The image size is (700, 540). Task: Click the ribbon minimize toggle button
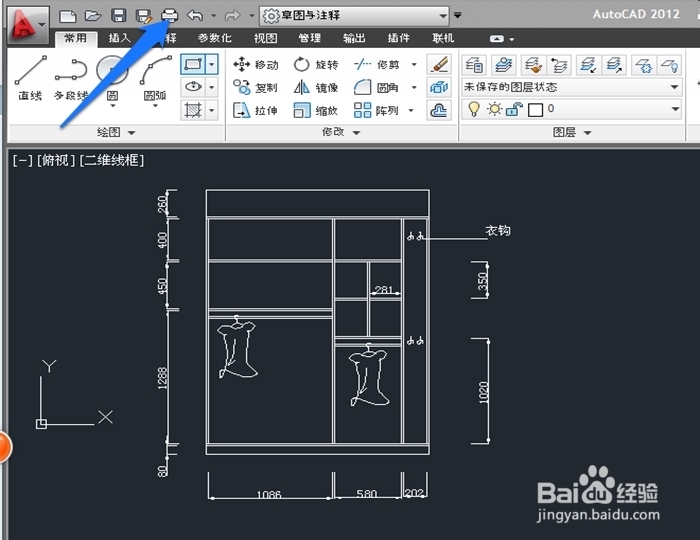tap(496, 39)
